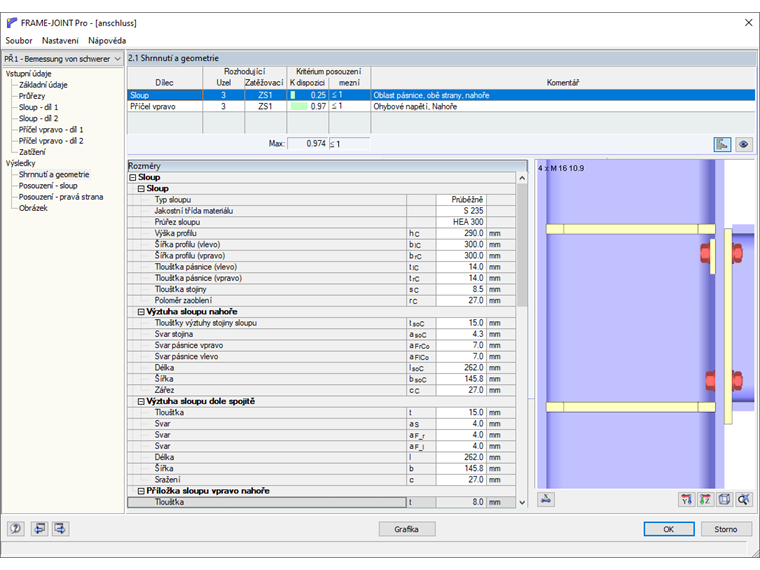Collapse Výztuha sloupu dole spojitě group
The width and height of the screenshot is (760, 570).
click(141, 401)
